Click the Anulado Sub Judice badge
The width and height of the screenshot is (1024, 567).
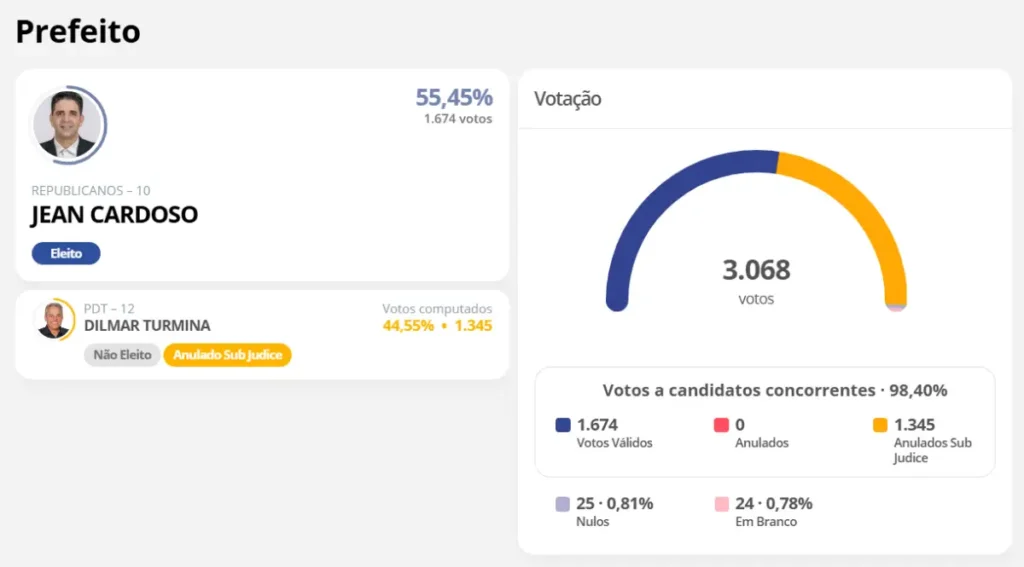(x=227, y=355)
